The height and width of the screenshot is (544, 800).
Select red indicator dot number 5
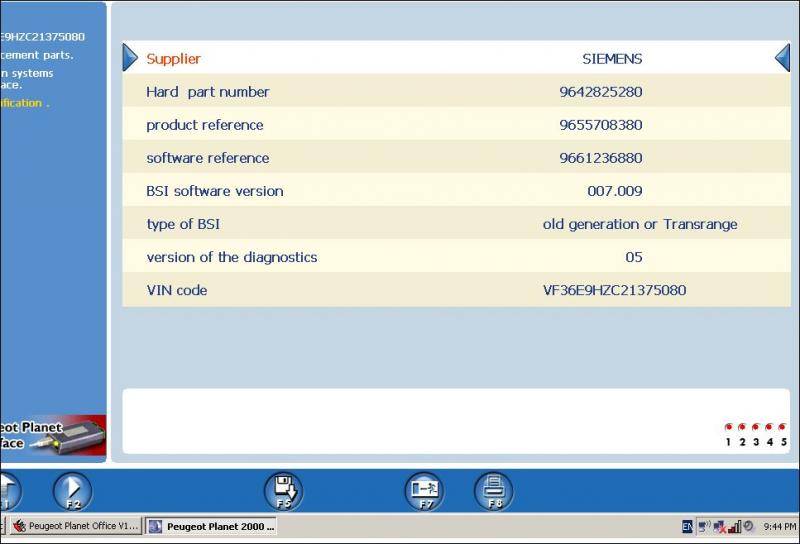point(783,428)
